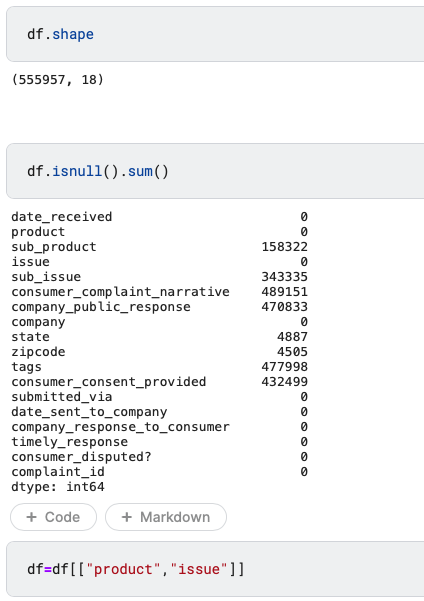
Task: Click the consumer_disputed? output row
Action: [159, 457]
